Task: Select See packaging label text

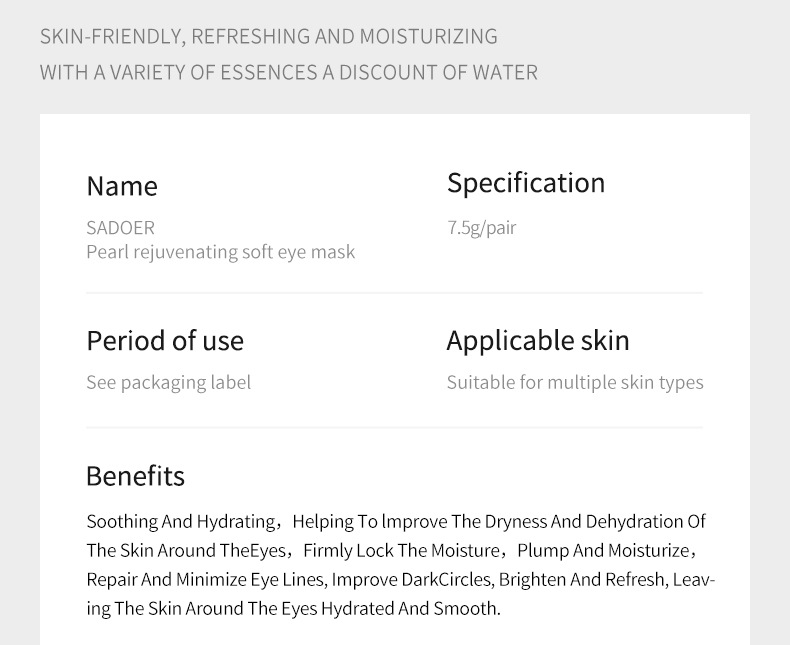Action: (x=169, y=383)
